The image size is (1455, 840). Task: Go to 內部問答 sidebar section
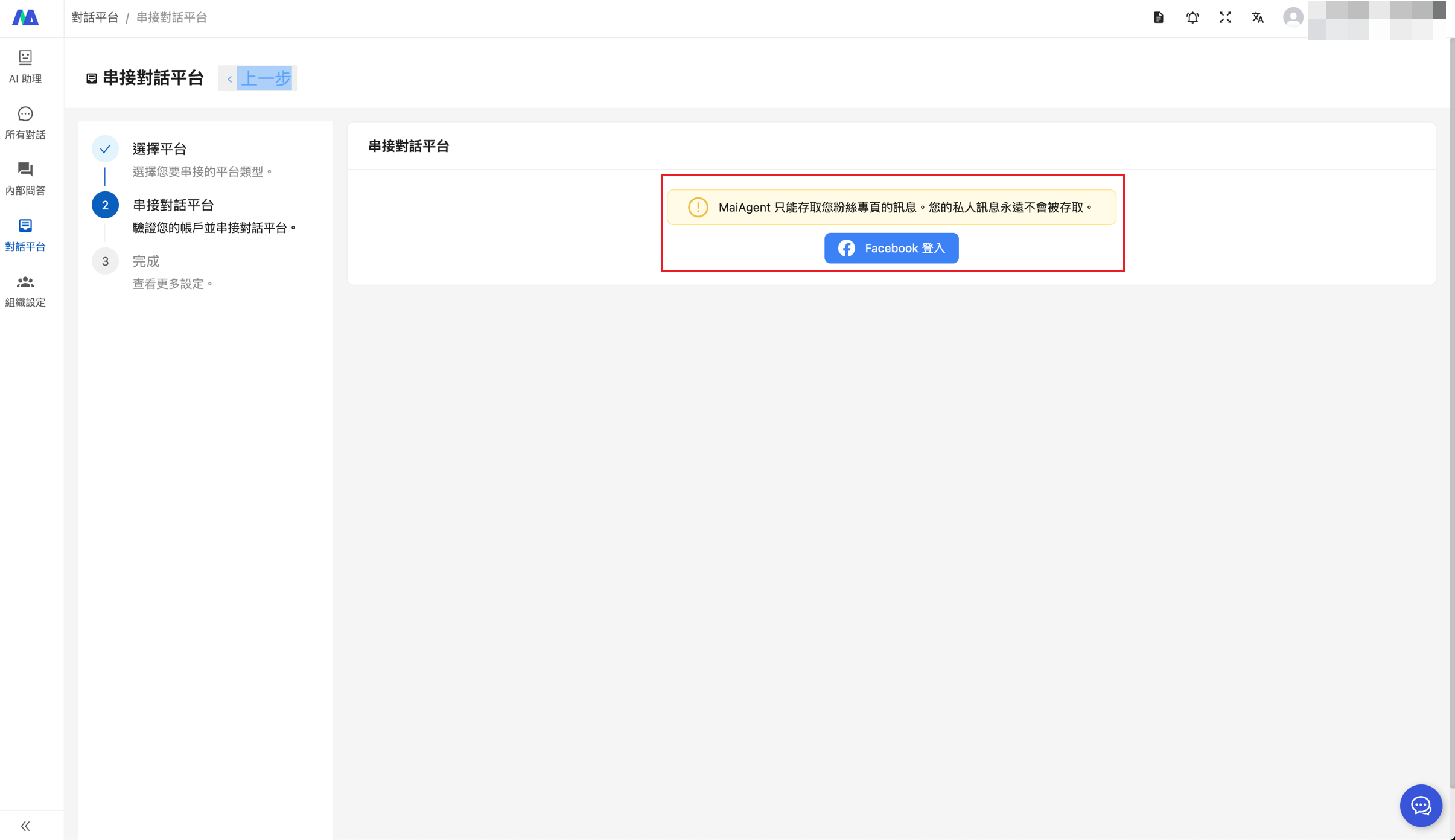click(25, 179)
